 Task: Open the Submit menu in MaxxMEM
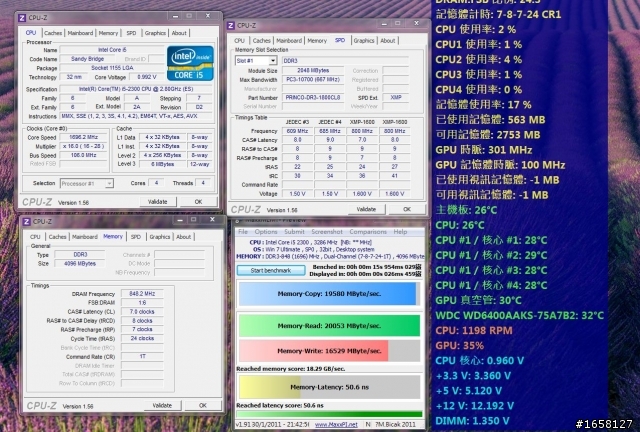[294, 232]
